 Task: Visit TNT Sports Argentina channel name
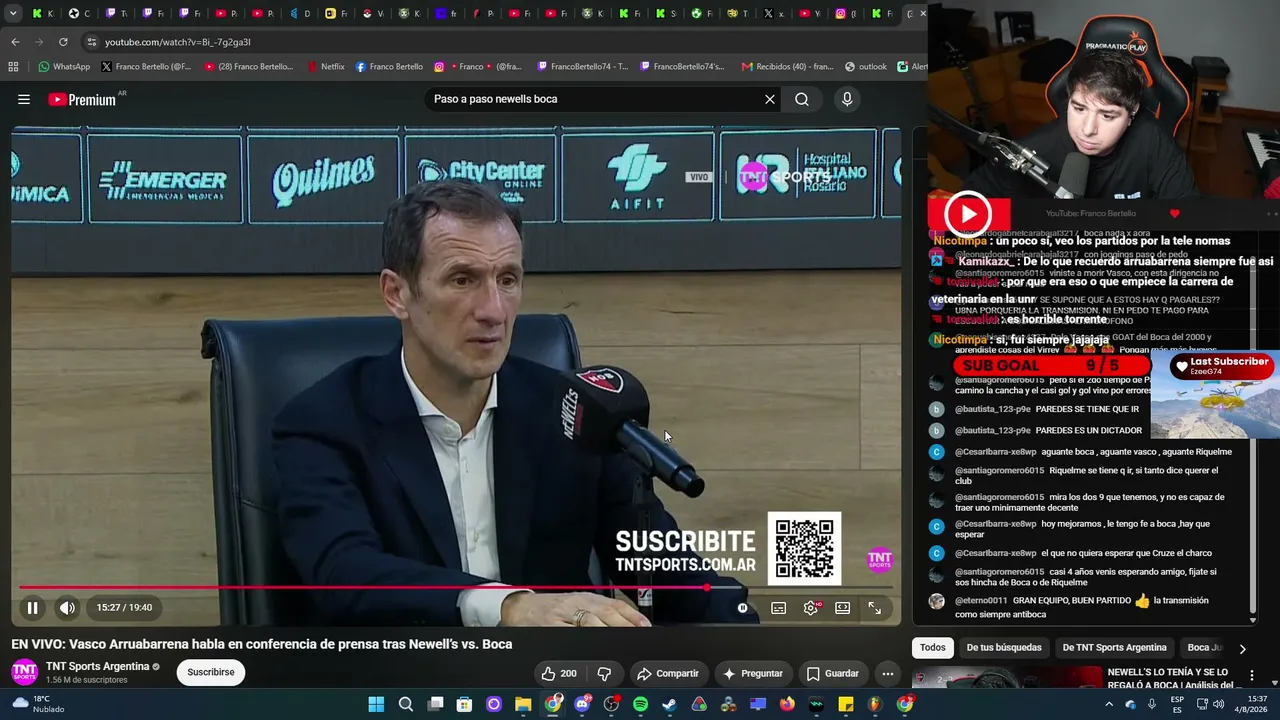[x=97, y=666]
